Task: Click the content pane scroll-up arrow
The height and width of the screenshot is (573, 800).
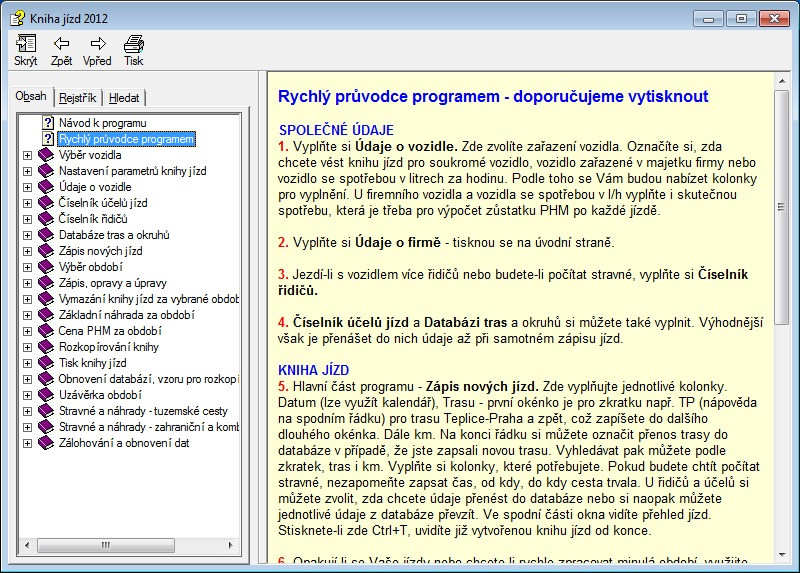Action: pos(781,81)
